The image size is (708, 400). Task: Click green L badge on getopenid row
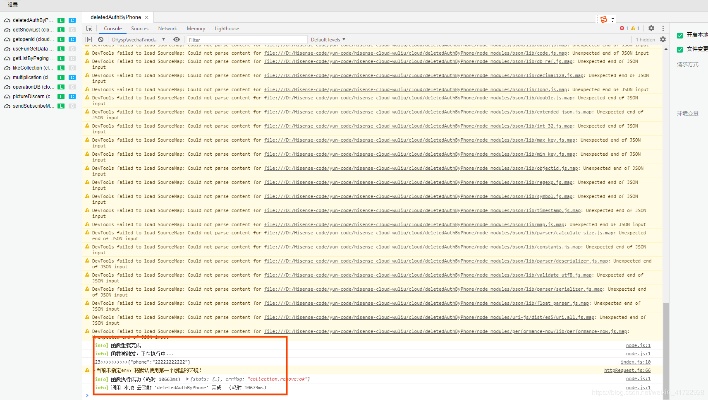tap(61, 39)
